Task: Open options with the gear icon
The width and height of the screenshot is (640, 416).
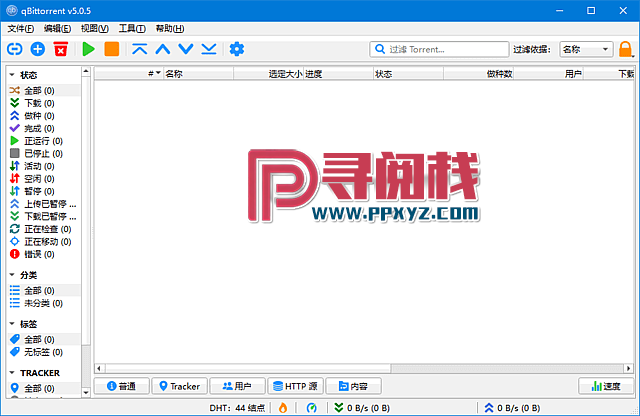Action: click(237, 49)
